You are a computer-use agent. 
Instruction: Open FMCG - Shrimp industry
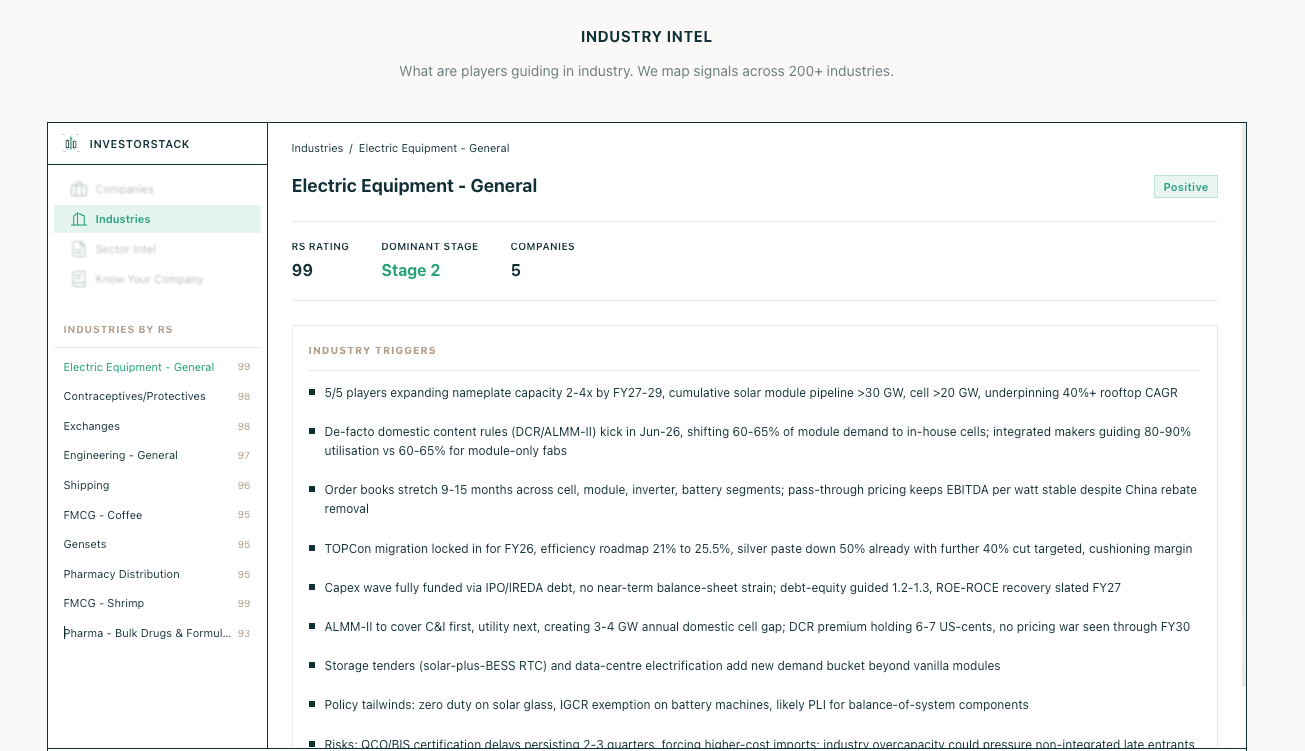(x=157, y=603)
